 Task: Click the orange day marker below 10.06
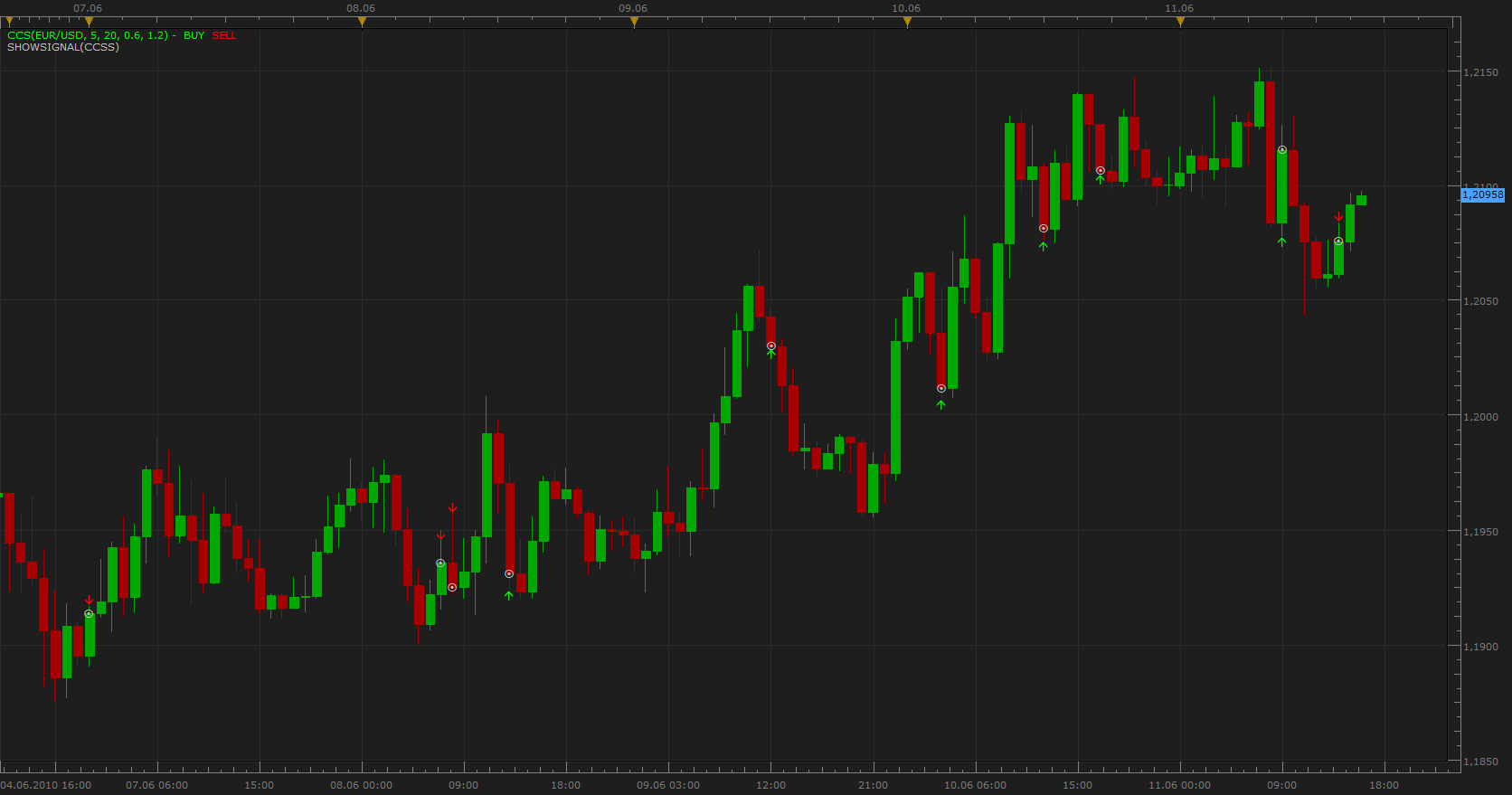pos(907,22)
